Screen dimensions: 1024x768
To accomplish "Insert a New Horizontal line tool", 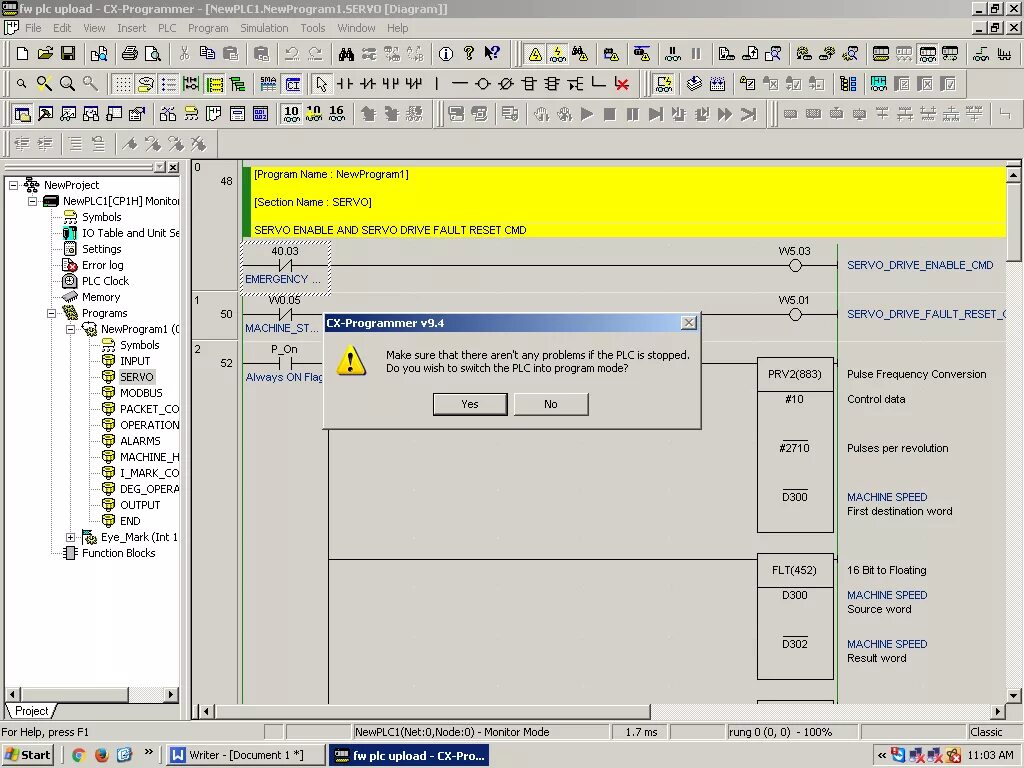I will tap(460, 84).
